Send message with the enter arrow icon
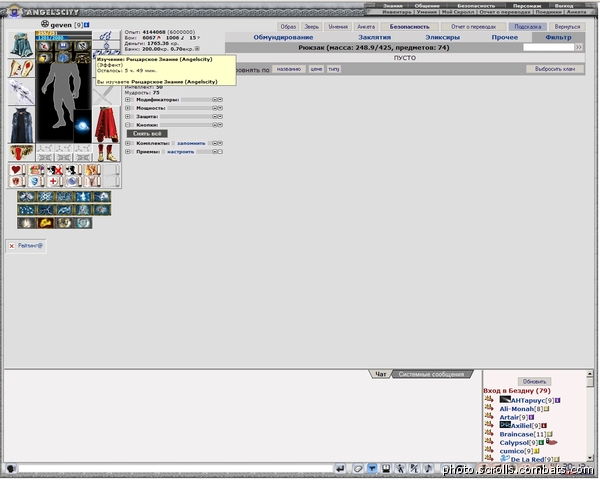Viewport: 600px width, 480px height. pos(340,469)
